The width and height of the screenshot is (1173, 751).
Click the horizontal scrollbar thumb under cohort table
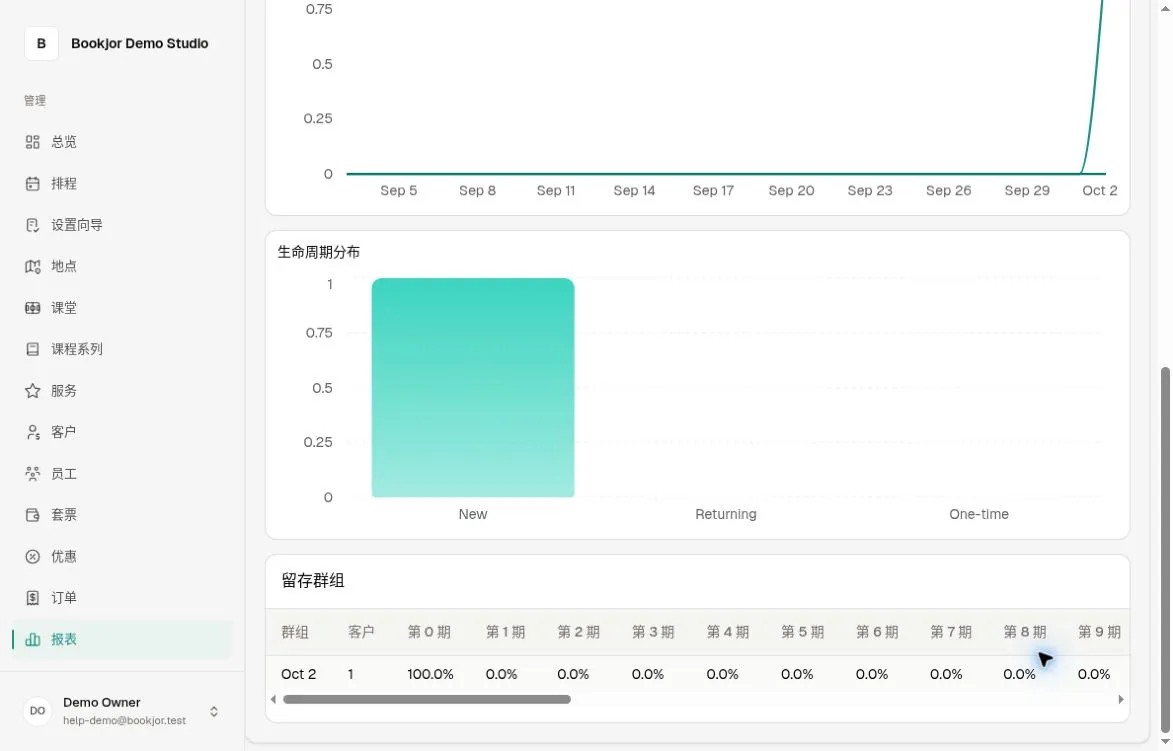pos(427,699)
